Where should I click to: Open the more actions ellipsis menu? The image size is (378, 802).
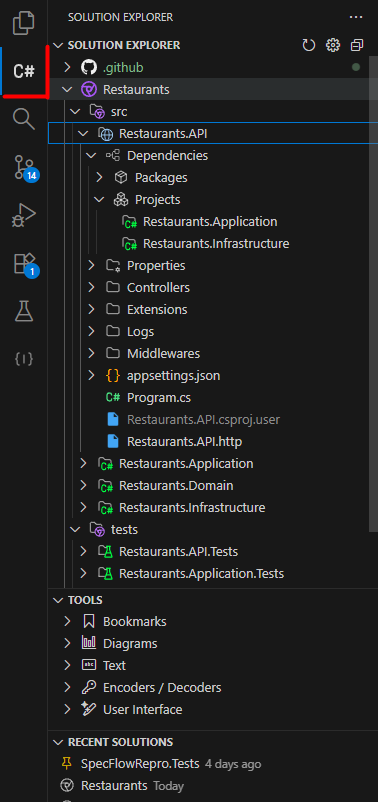click(356, 17)
